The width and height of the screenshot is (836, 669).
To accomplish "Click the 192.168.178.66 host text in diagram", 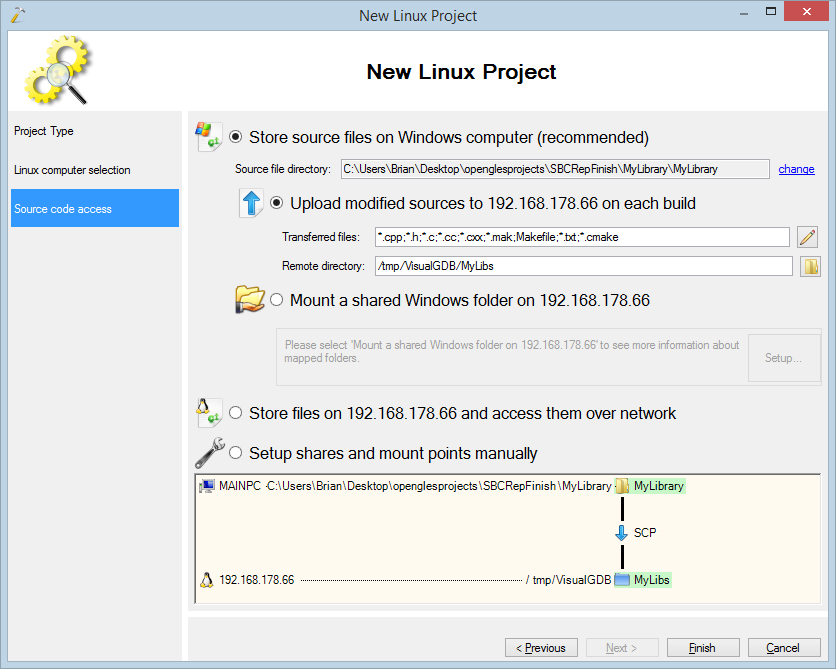I will (x=256, y=580).
